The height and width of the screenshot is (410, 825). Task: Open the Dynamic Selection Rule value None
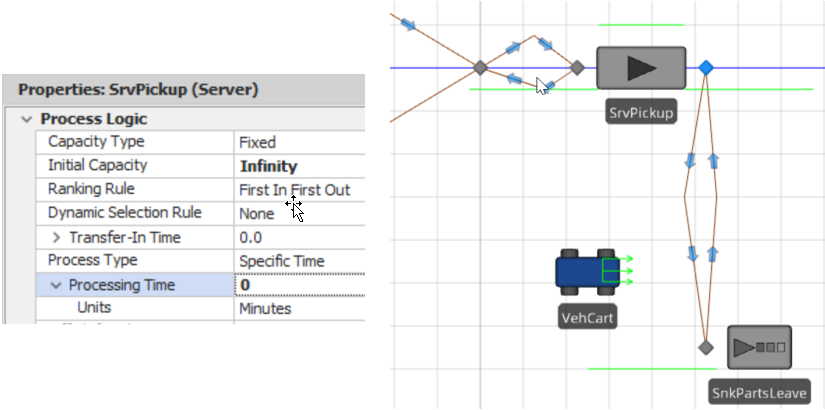(299, 214)
